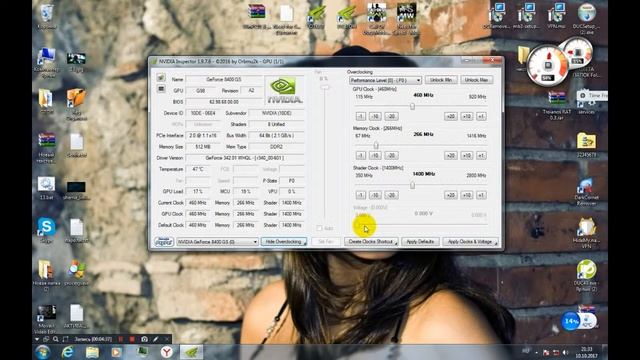Decrease Memory Clock by 1 MHz
Viewport: 640px width, 360px height.
tap(360, 156)
